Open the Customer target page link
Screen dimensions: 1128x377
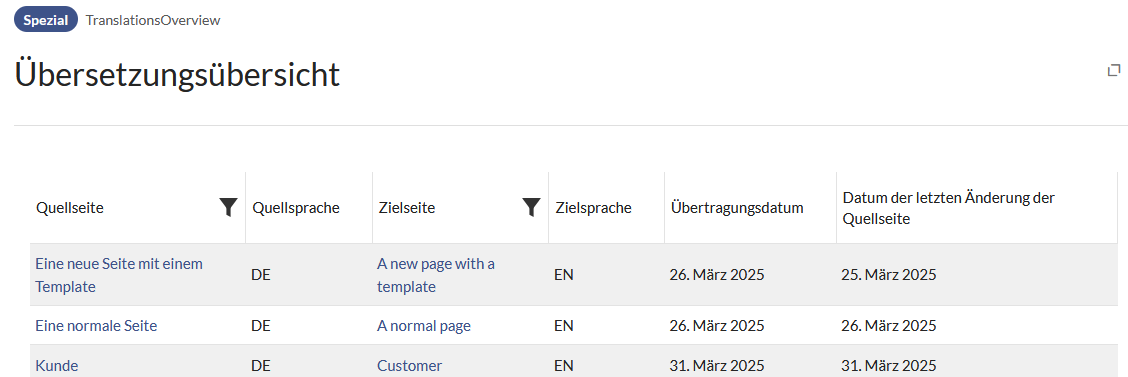coord(409,365)
